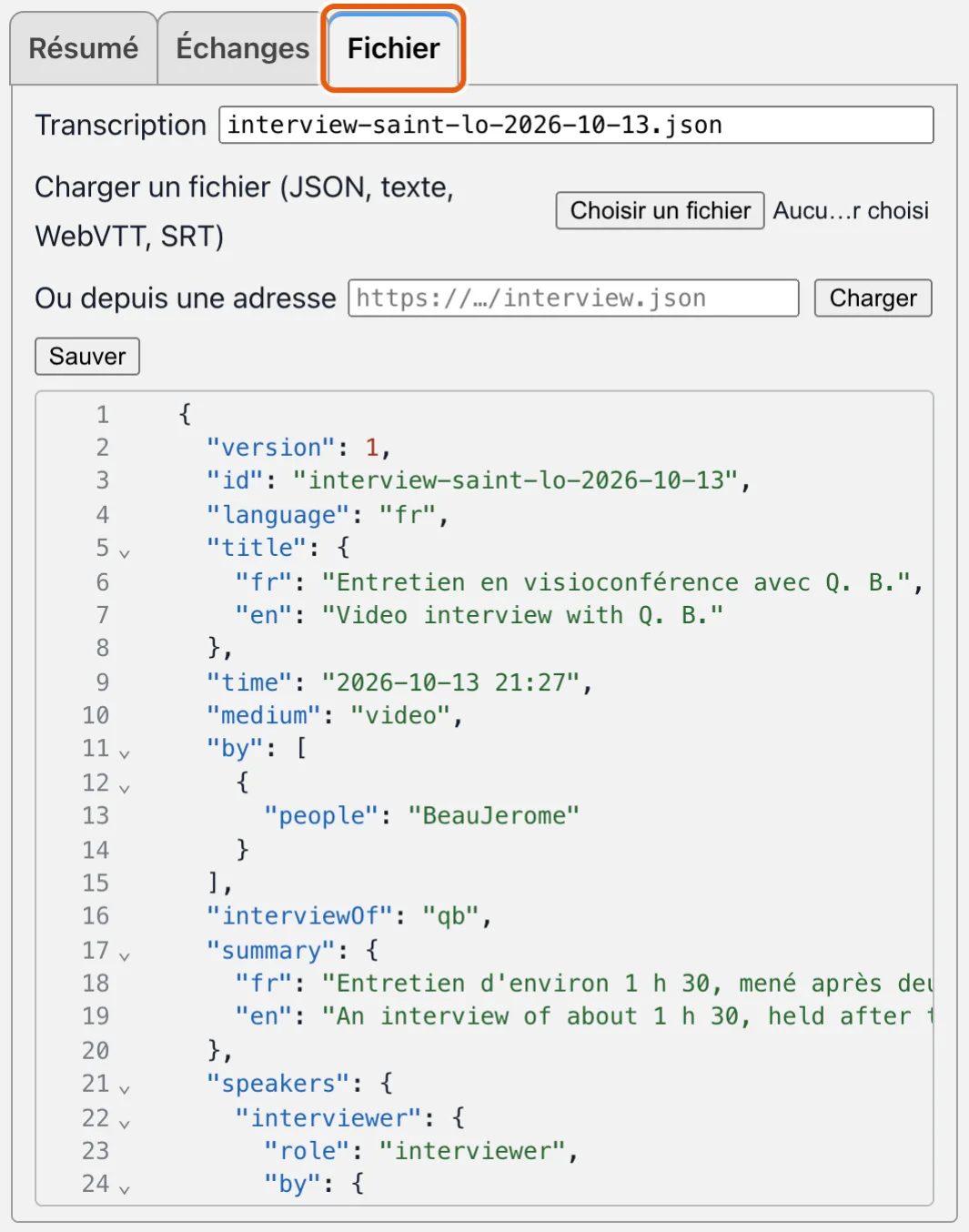Image resolution: width=969 pixels, height=1232 pixels.
Task: Click the Sauver button
Action: [87, 356]
